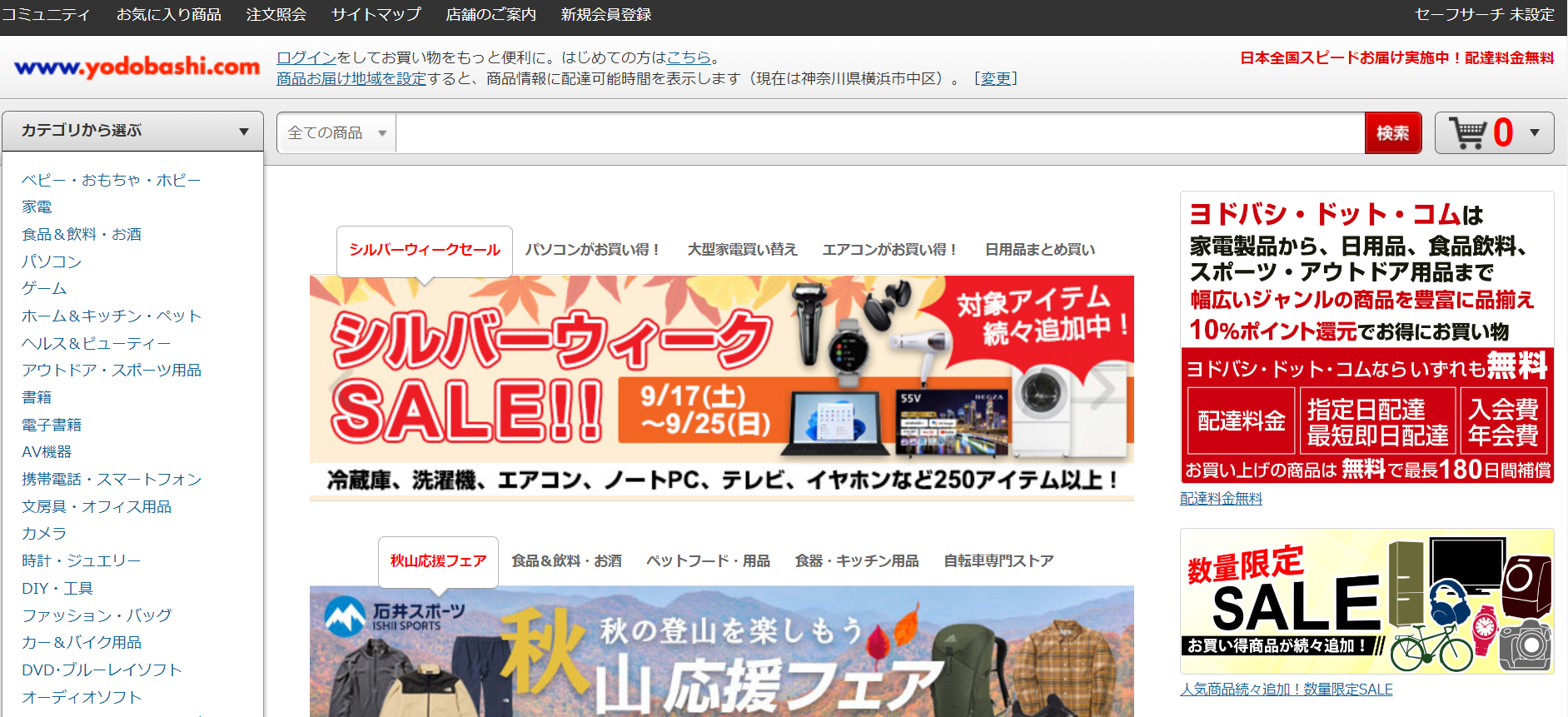Click the red 検索 search button
The width and height of the screenshot is (1568, 717).
pyautogui.click(x=1393, y=132)
